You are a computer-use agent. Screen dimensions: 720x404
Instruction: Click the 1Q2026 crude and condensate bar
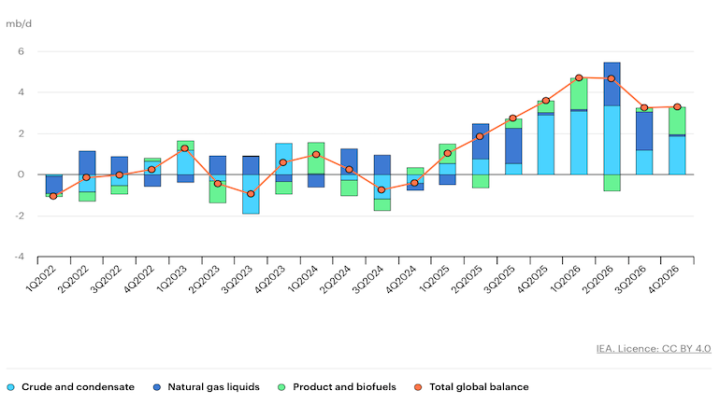(x=579, y=142)
